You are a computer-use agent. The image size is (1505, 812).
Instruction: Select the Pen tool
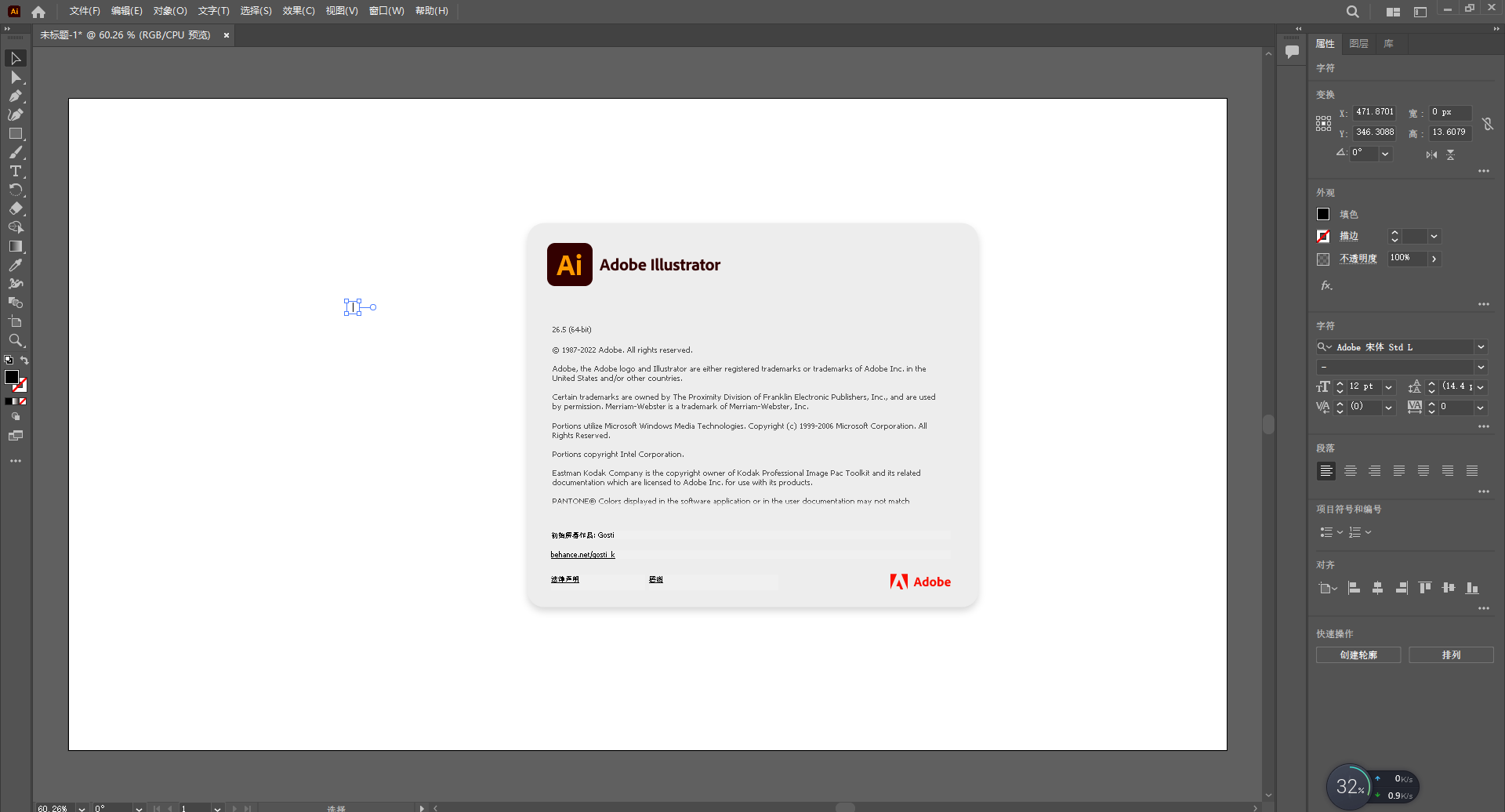click(16, 96)
